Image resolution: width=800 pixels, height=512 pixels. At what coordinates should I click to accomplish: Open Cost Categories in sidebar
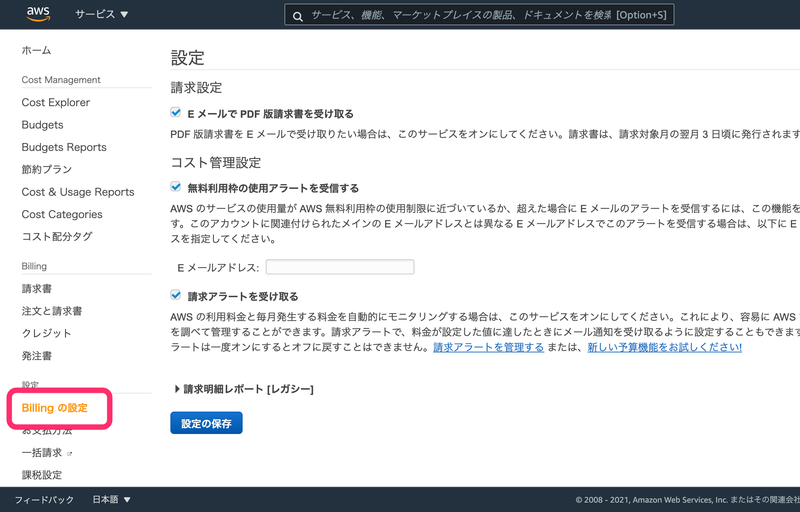tap(62, 214)
